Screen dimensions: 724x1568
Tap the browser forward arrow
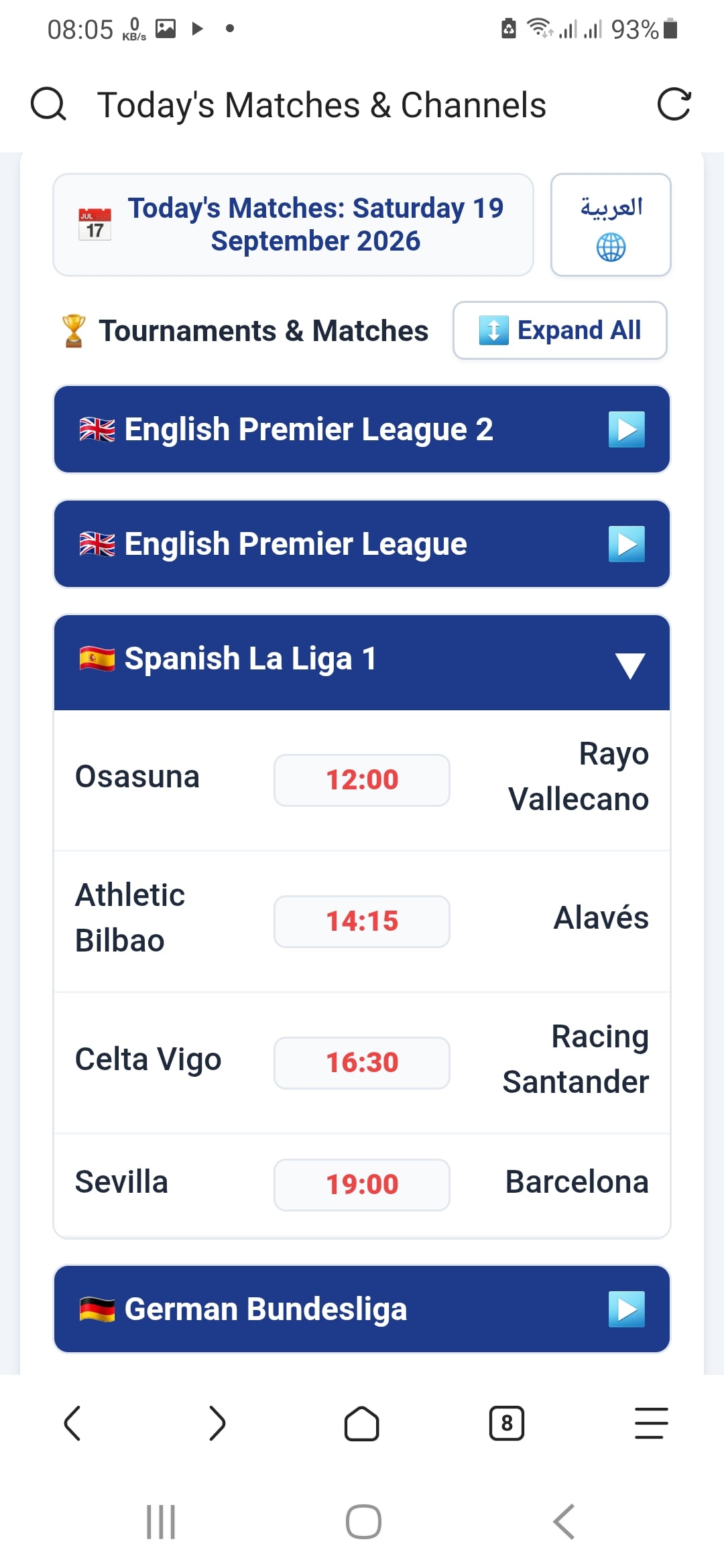[217, 1423]
